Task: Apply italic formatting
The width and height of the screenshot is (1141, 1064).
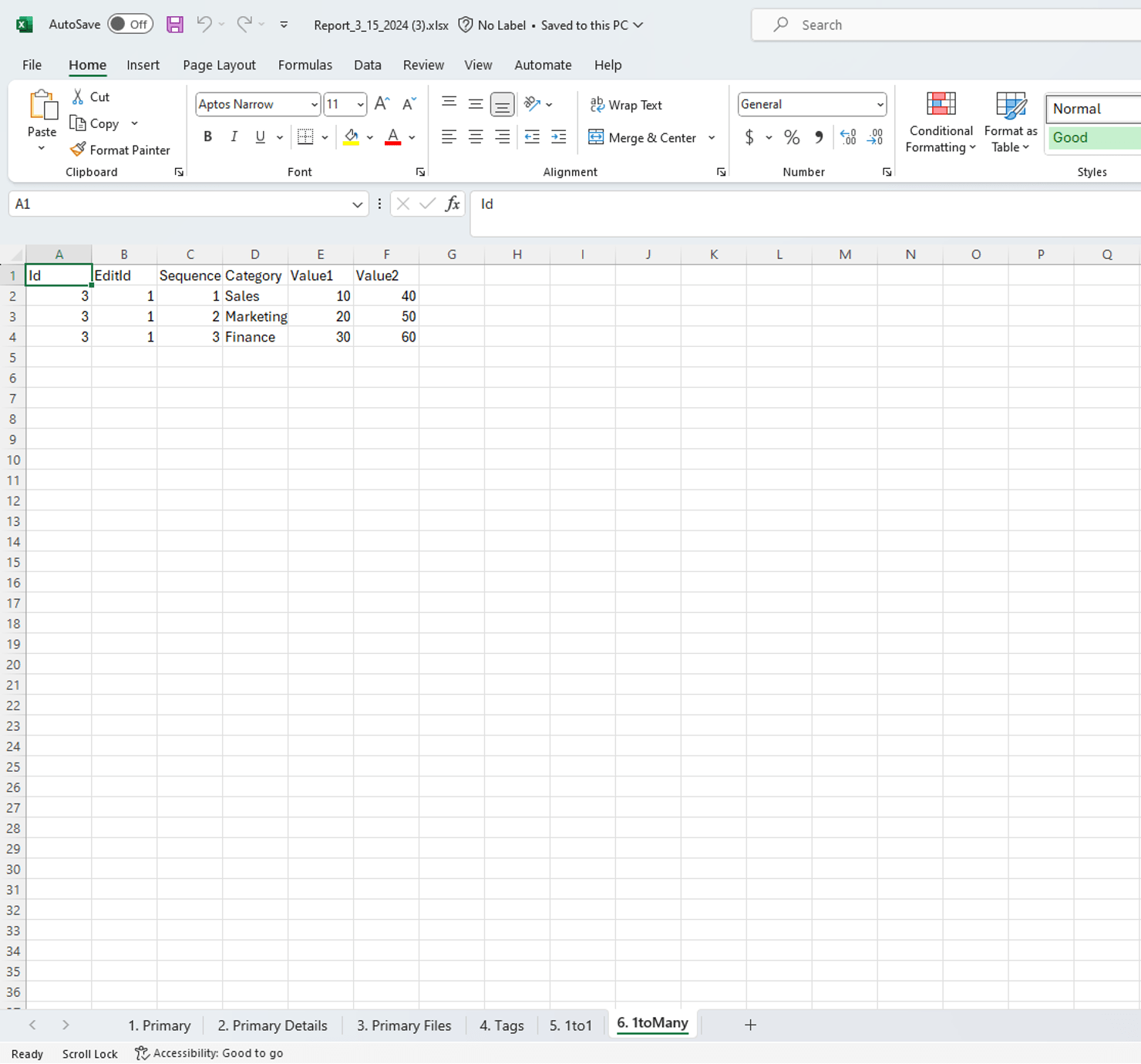Action: (234, 136)
